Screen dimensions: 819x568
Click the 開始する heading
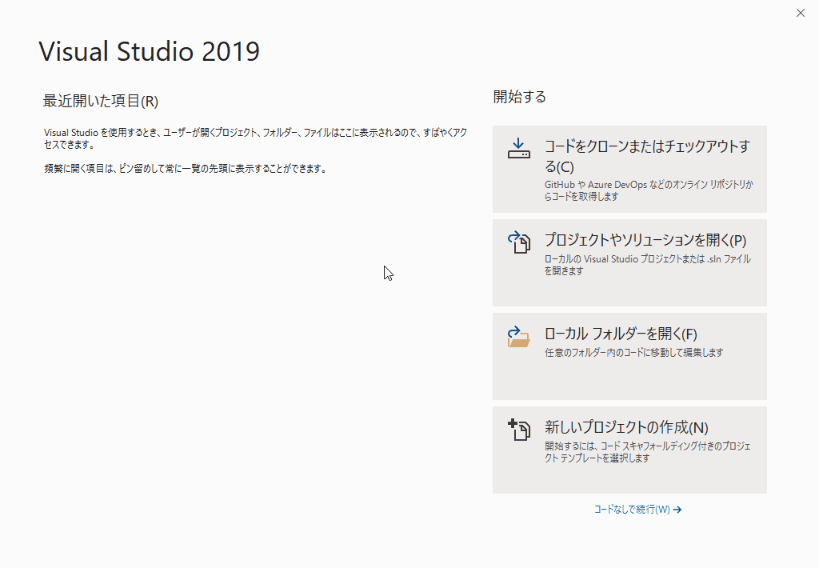point(519,97)
